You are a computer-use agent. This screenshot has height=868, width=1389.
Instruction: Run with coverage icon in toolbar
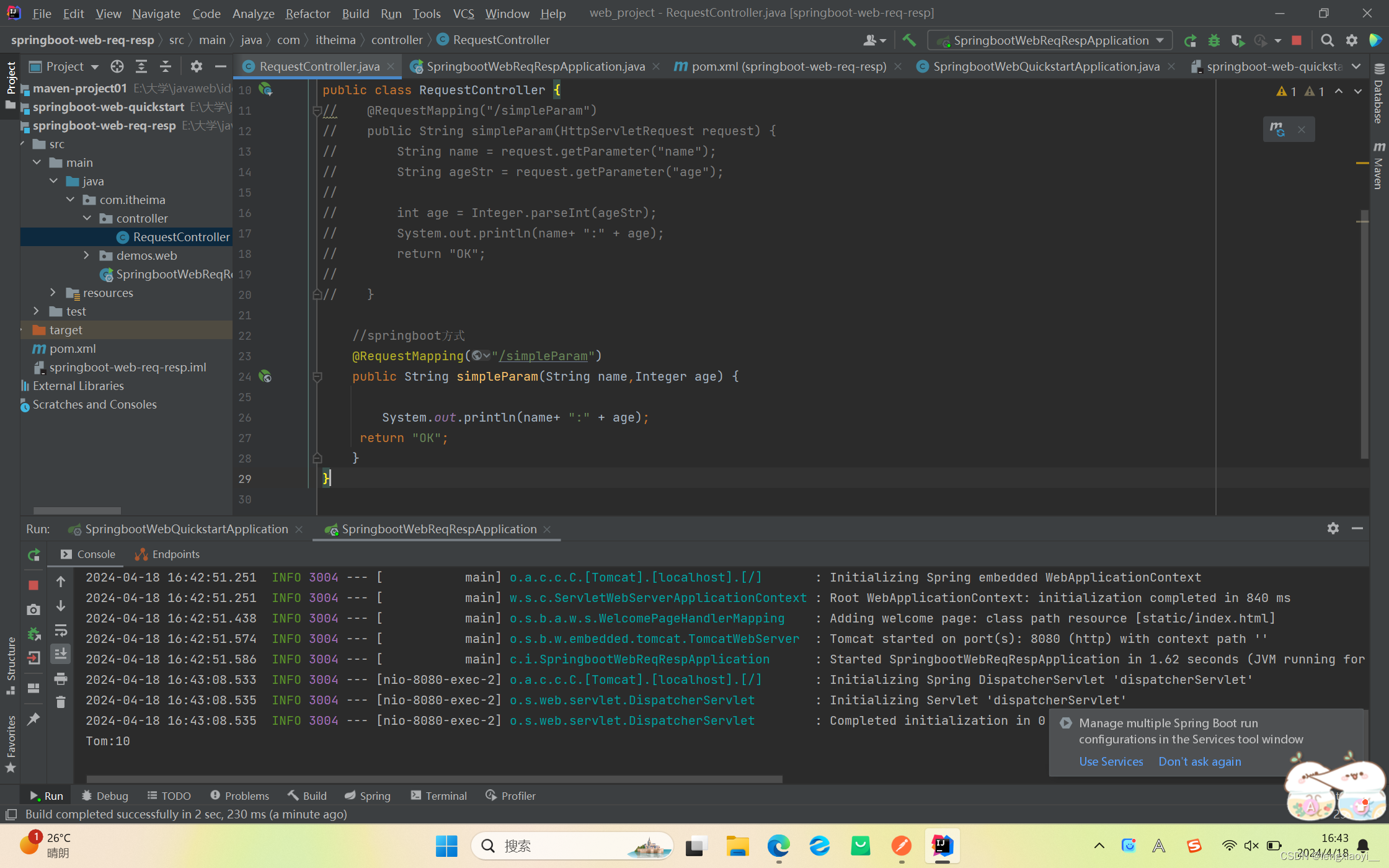click(x=1237, y=40)
